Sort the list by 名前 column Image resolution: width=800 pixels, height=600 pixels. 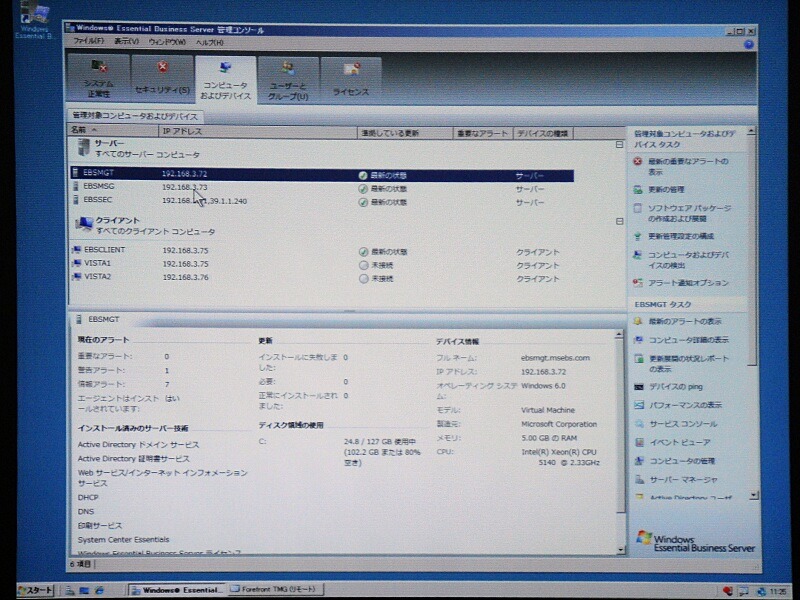(113, 131)
